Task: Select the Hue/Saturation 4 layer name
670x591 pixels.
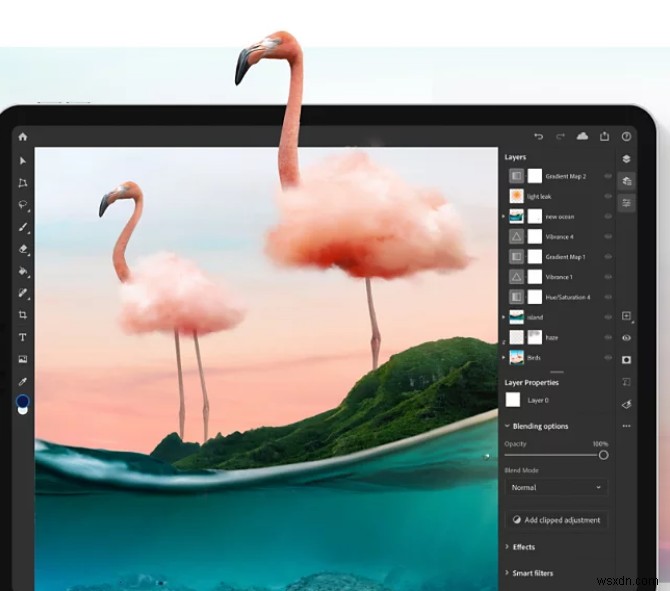Action: [x=568, y=297]
